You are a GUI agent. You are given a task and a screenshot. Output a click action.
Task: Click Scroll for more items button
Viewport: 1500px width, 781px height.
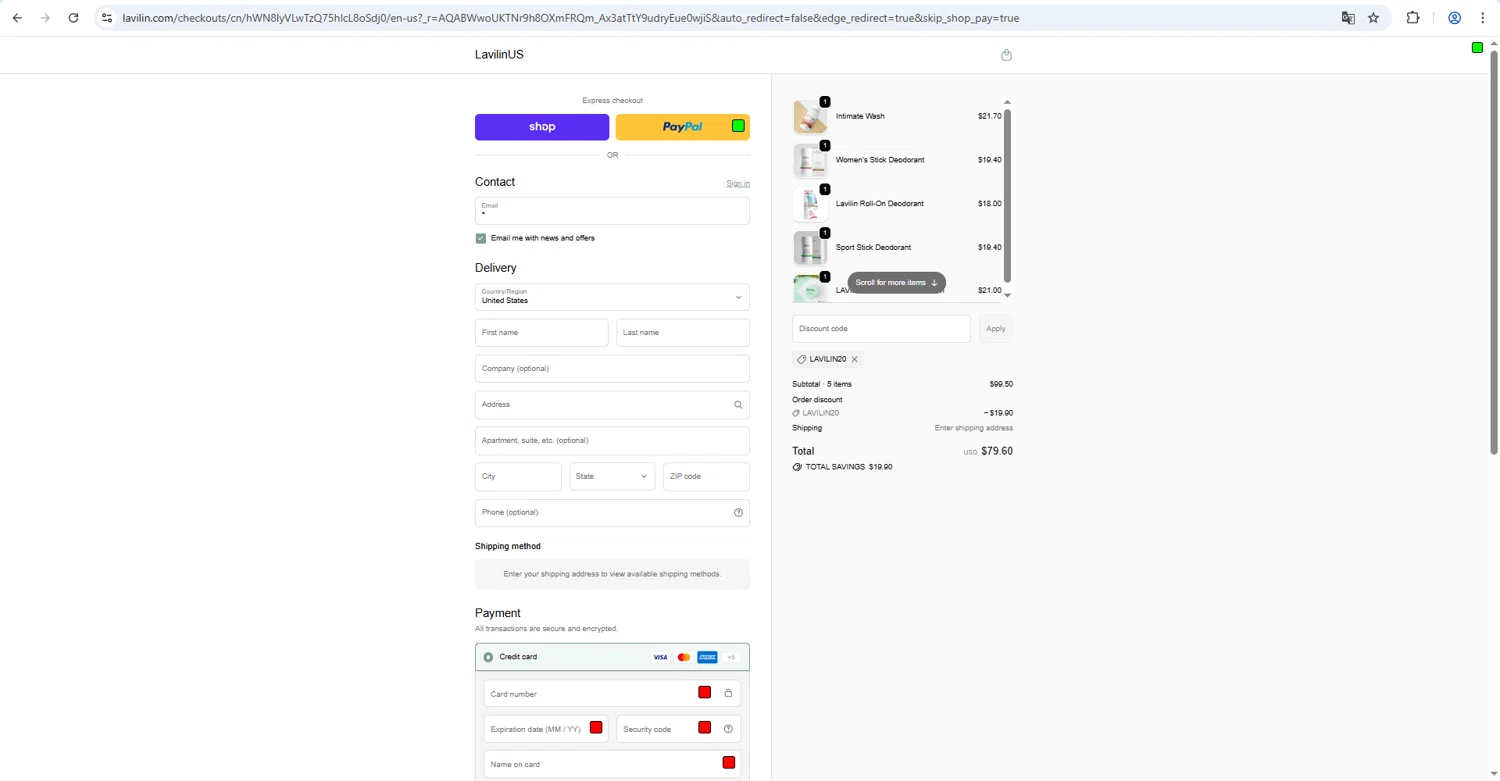(x=897, y=283)
